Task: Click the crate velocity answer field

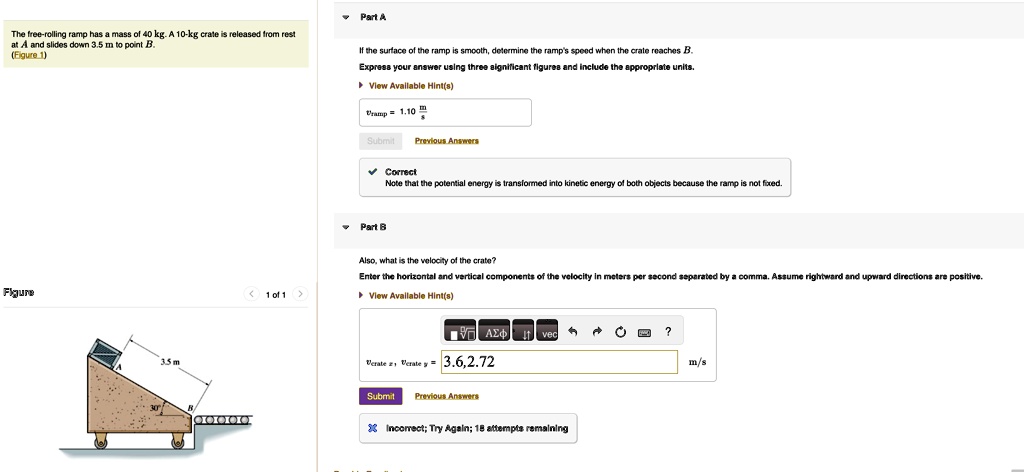Action: click(x=558, y=362)
